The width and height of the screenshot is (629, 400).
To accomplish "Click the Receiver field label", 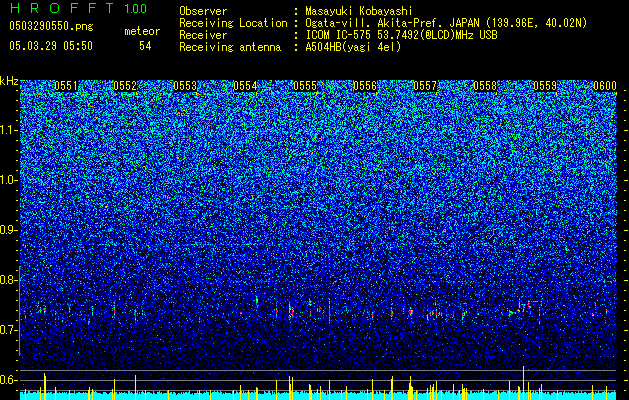I will 203,35.
